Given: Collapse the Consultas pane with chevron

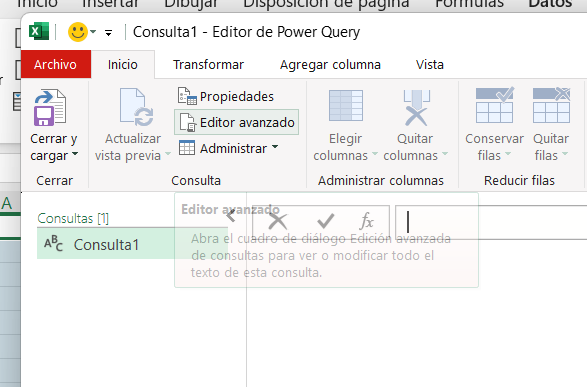Looking at the screenshot, I should 231,216.
